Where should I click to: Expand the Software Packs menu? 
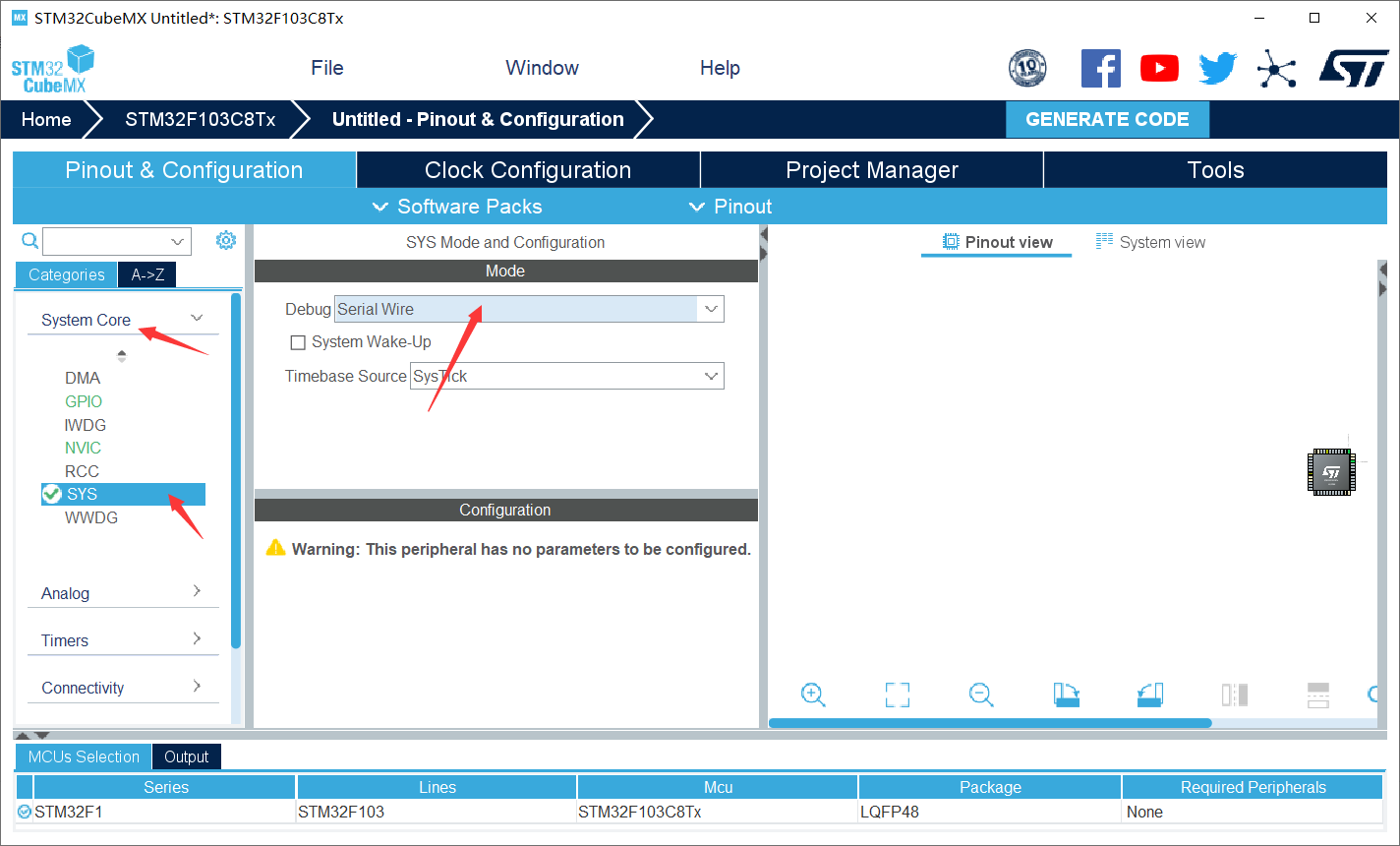[457, 207]
